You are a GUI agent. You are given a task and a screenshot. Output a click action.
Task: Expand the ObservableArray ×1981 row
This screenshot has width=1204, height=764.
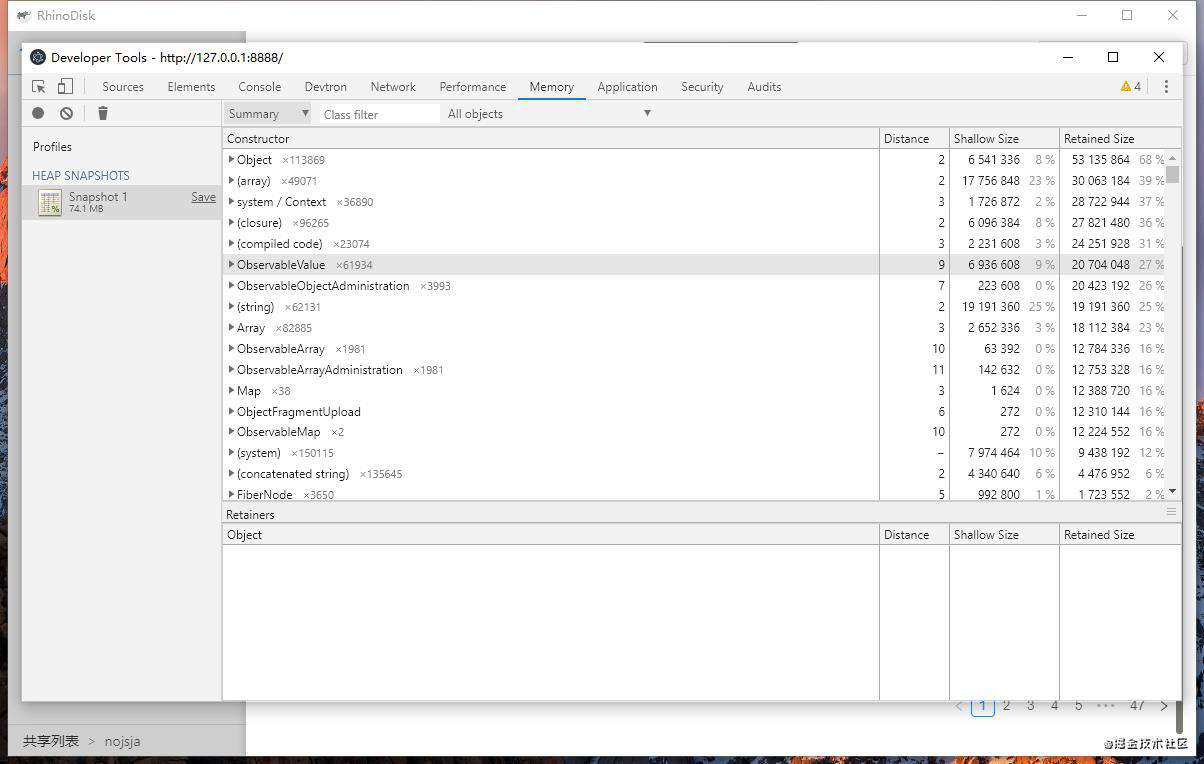(x=231, y=348)
